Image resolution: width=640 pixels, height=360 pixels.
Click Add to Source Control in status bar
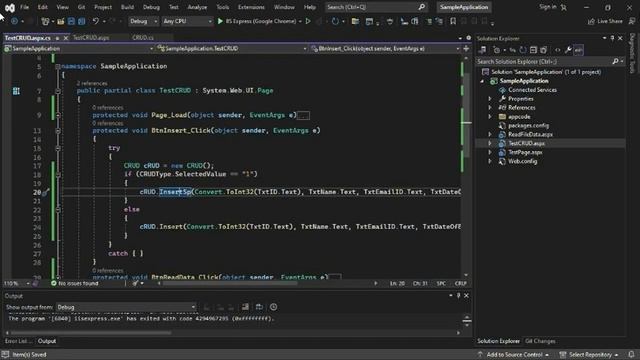click(513, 354)
